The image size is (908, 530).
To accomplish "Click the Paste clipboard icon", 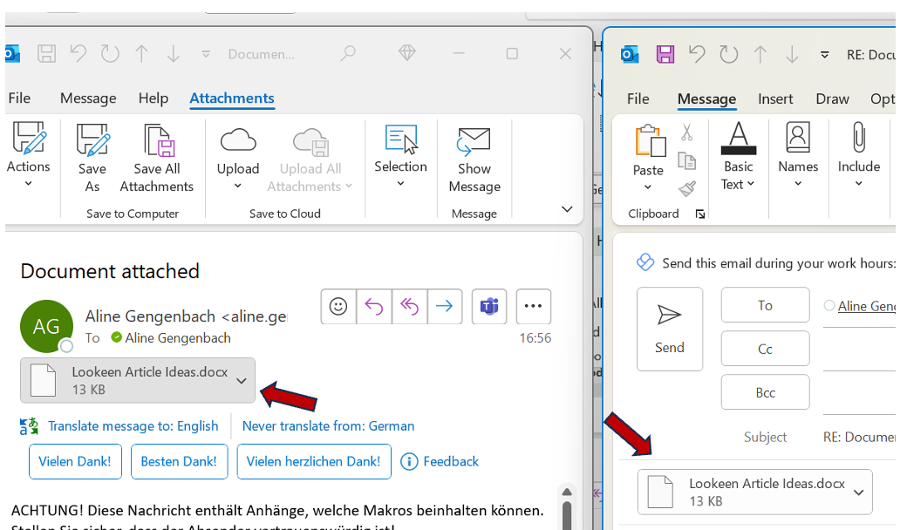I will (x=649, y=142).
